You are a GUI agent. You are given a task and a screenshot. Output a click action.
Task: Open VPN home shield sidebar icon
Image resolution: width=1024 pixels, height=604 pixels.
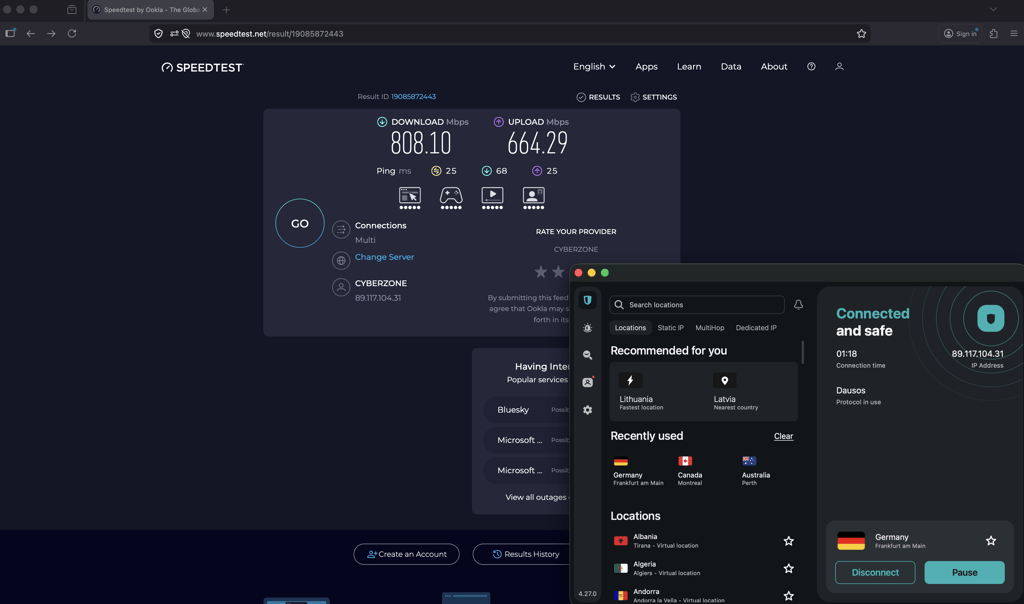click(x=587, y=300)
